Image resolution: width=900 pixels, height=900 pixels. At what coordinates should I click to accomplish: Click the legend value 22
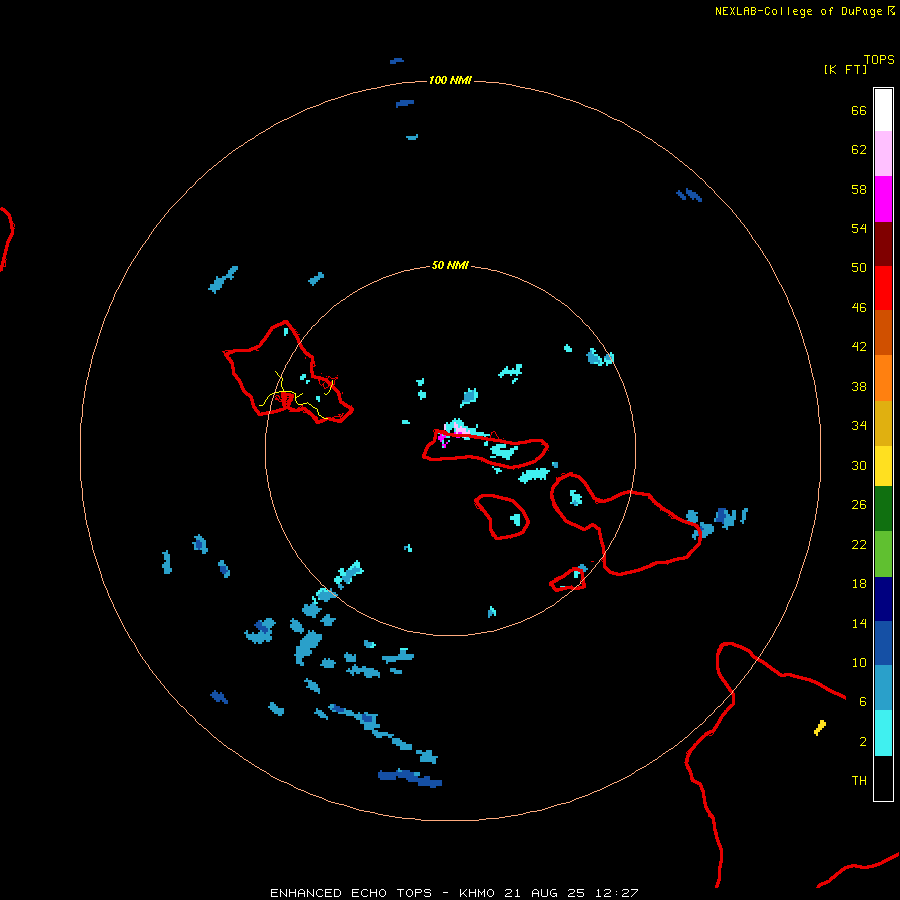pyautogui.click(x=859, y=544)
